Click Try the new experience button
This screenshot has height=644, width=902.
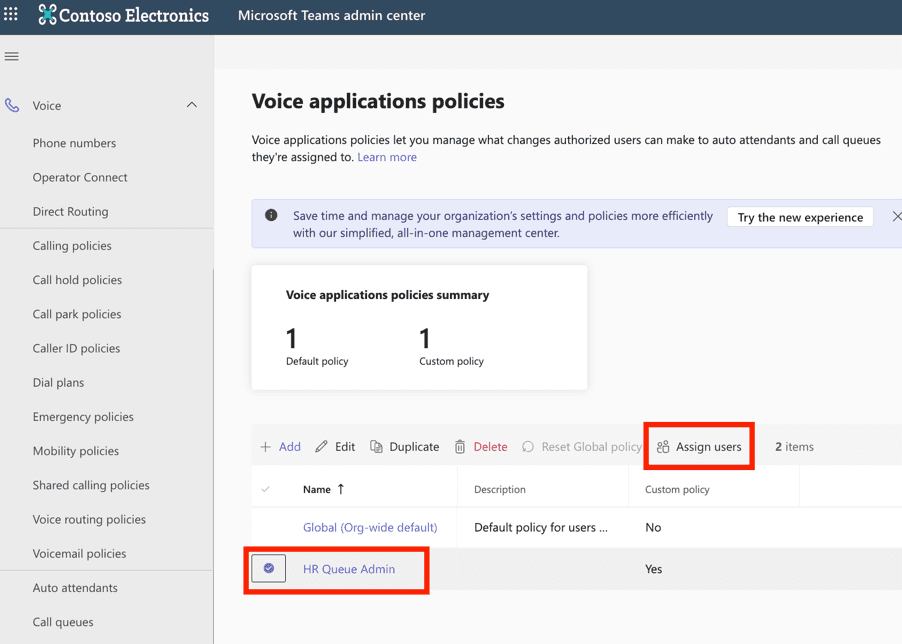click(x=800, y=217)
